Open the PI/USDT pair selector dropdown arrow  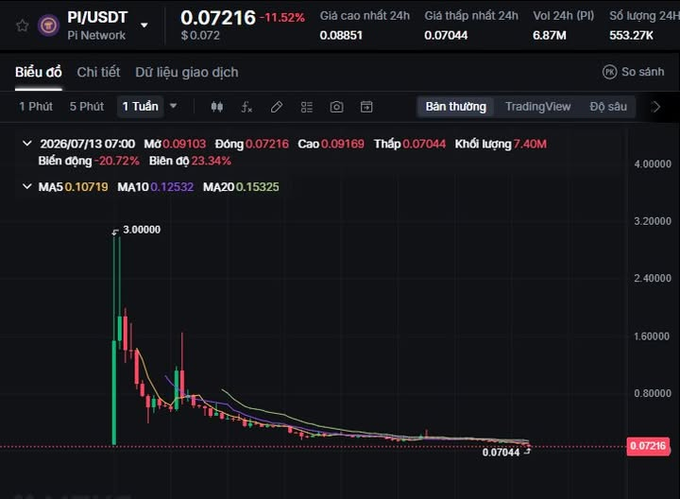click(144, 25)
